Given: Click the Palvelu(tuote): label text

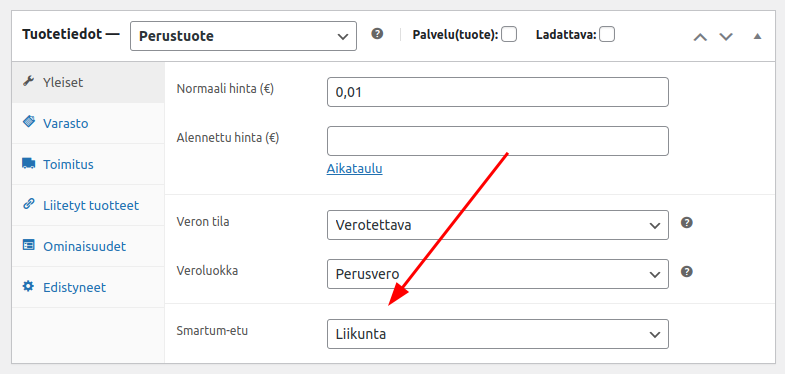Looking at the screenshot, I should tap(455, 35).
